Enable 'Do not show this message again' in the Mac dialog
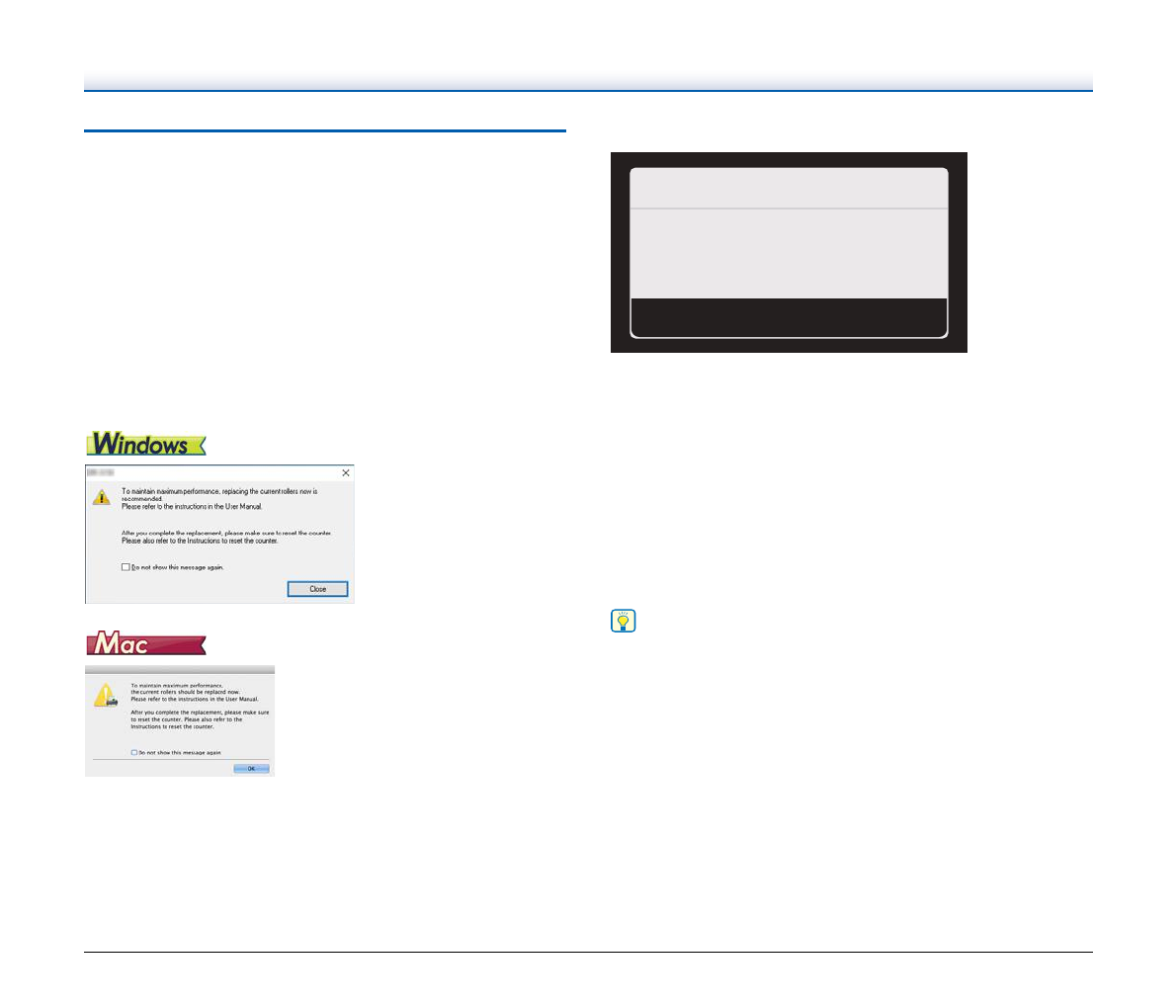This screenshot has height=1008, width=1176. tap(134, 752)
